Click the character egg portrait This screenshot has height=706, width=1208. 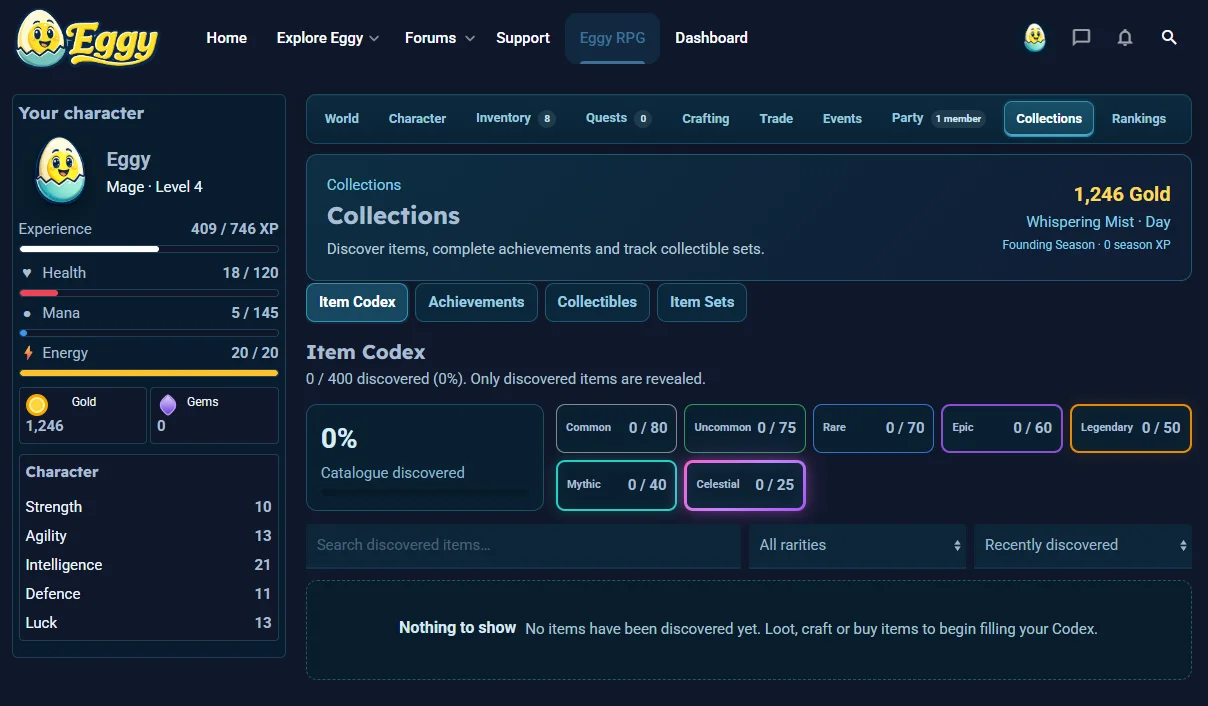[x=60, y=171]
